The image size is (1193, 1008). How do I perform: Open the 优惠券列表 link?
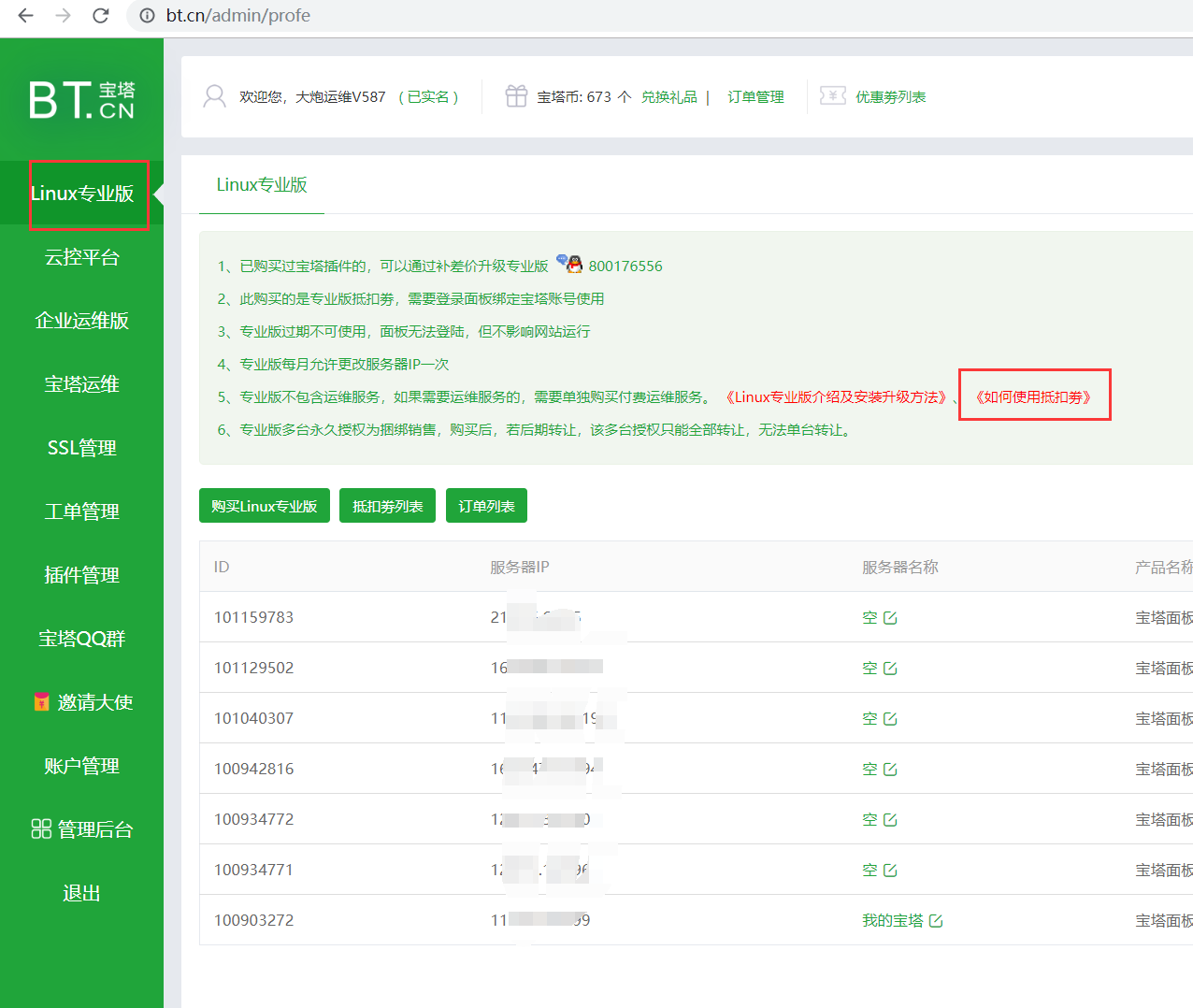point(891,97)
